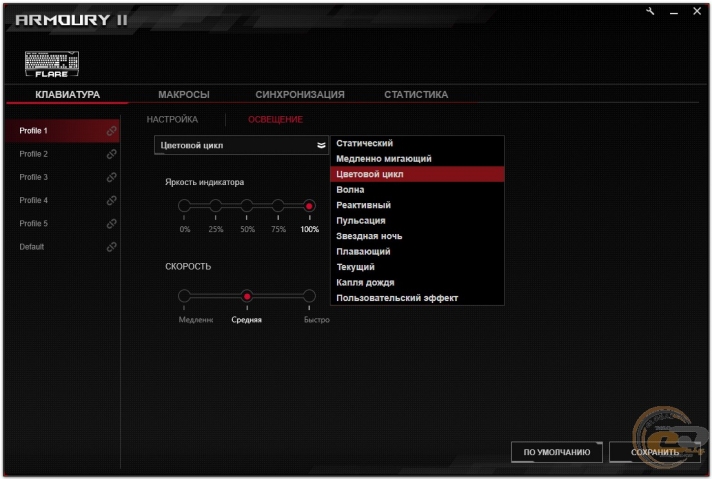
Task: Click the link icon next to Profile 4
Action: click(111, 201)
